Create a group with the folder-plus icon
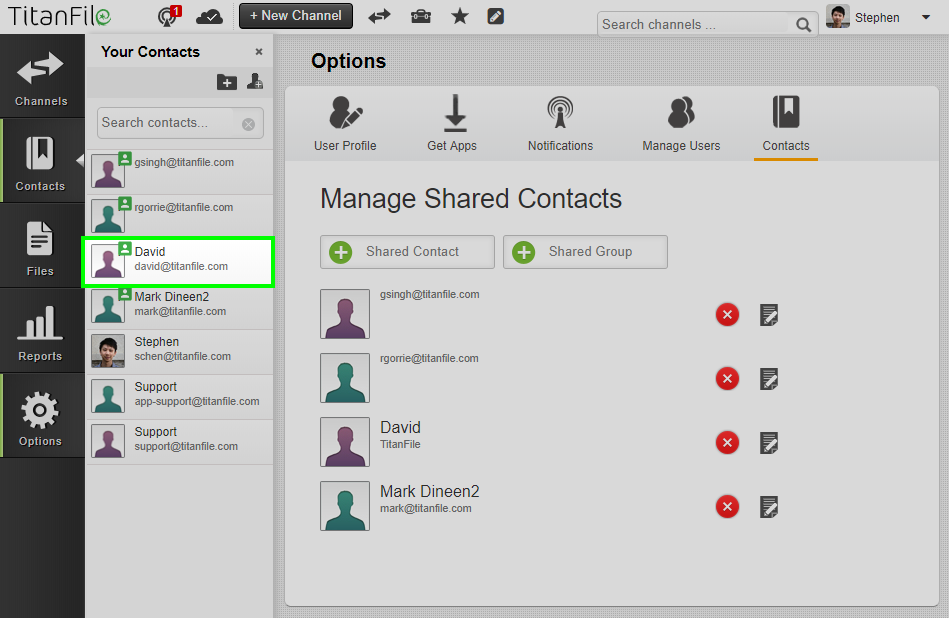The width and height of the screenshot is (949, 618). click(x=226, y=82)
